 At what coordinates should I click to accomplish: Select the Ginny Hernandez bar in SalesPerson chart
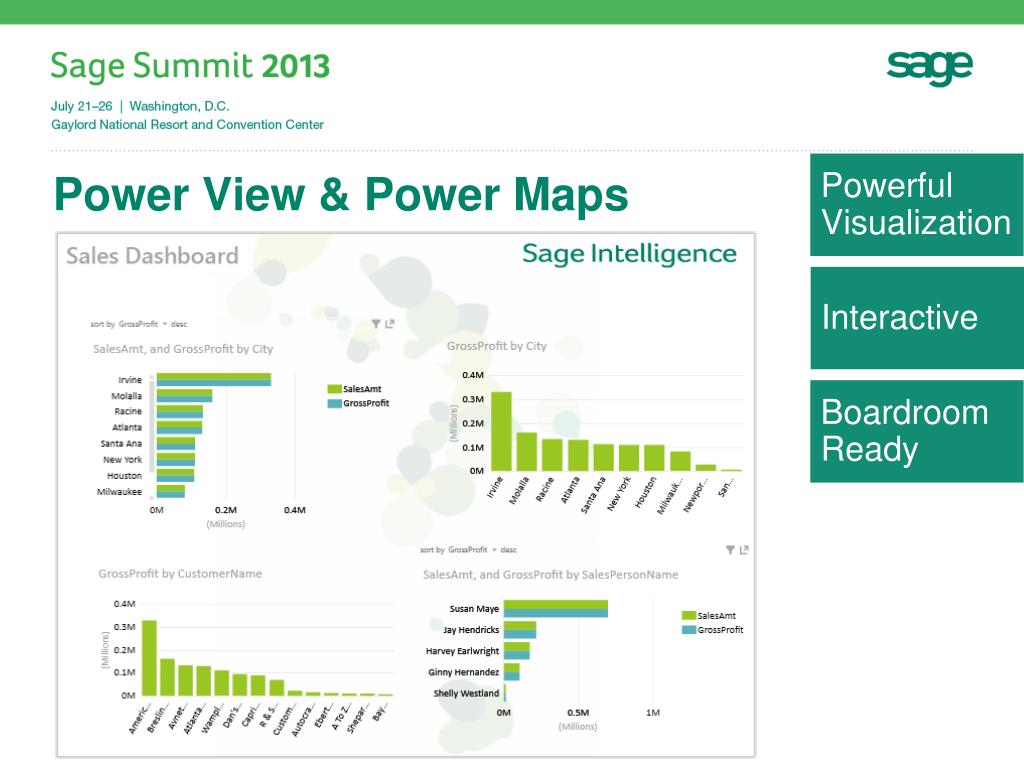tap(511, 672)
